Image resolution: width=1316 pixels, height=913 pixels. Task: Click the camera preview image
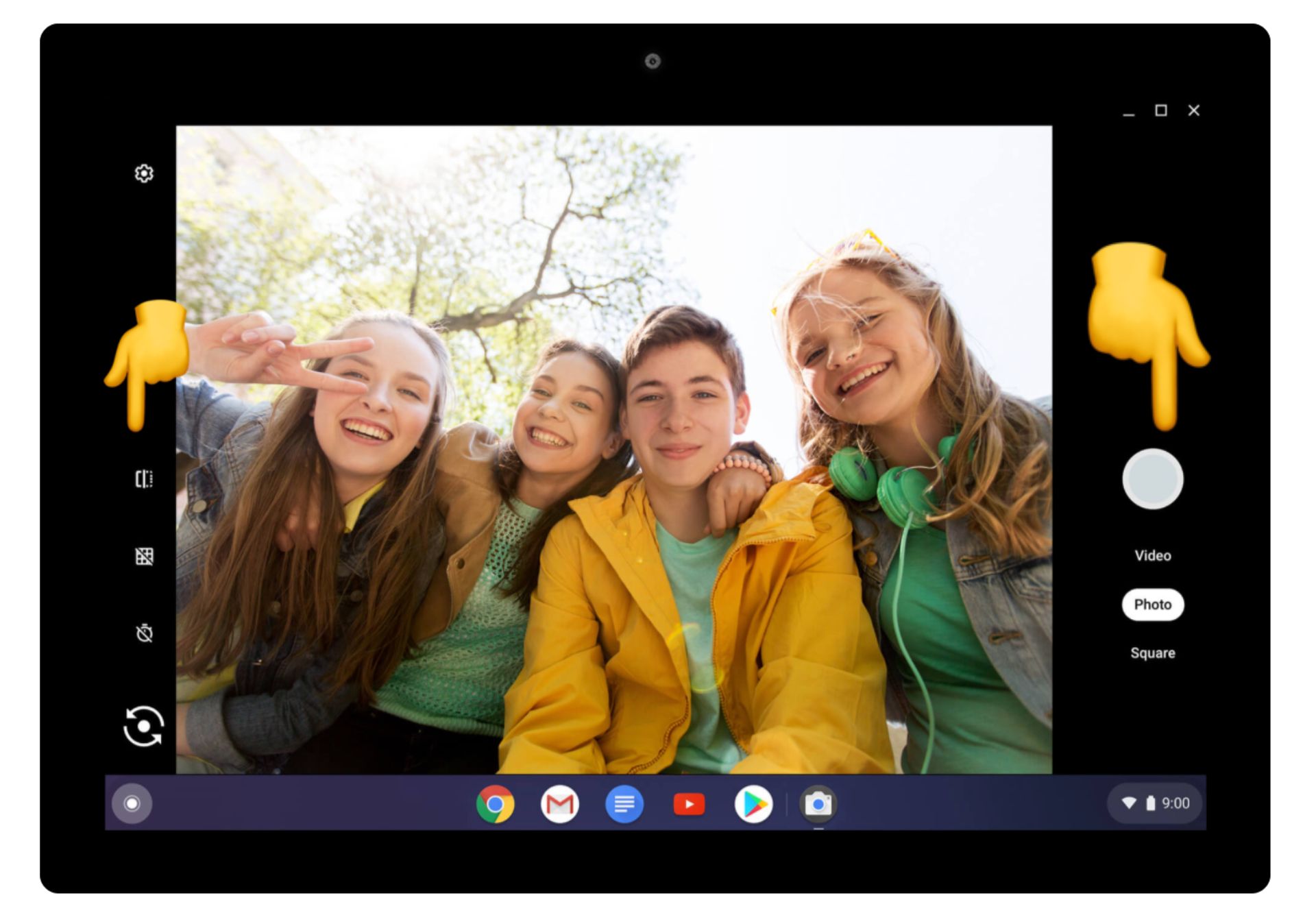point(613,449)
